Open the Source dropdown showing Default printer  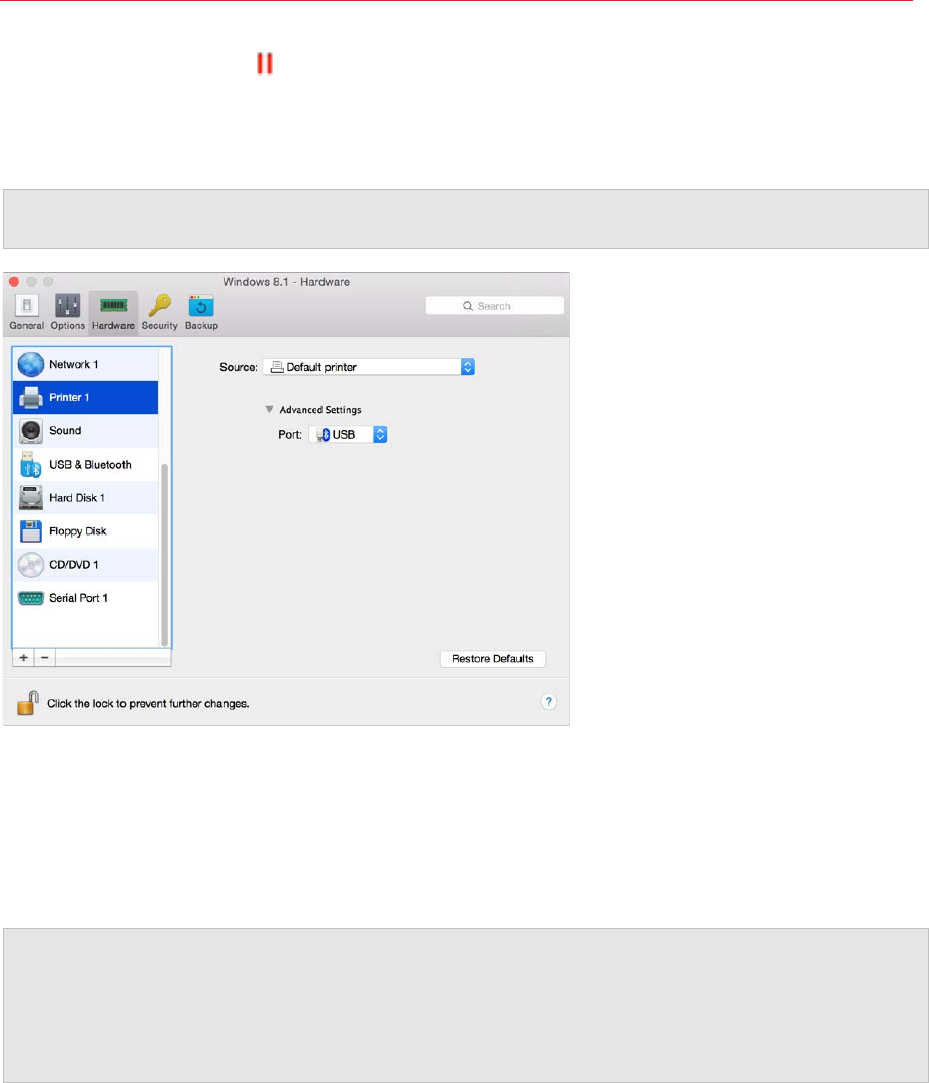(x=369, y=367)
